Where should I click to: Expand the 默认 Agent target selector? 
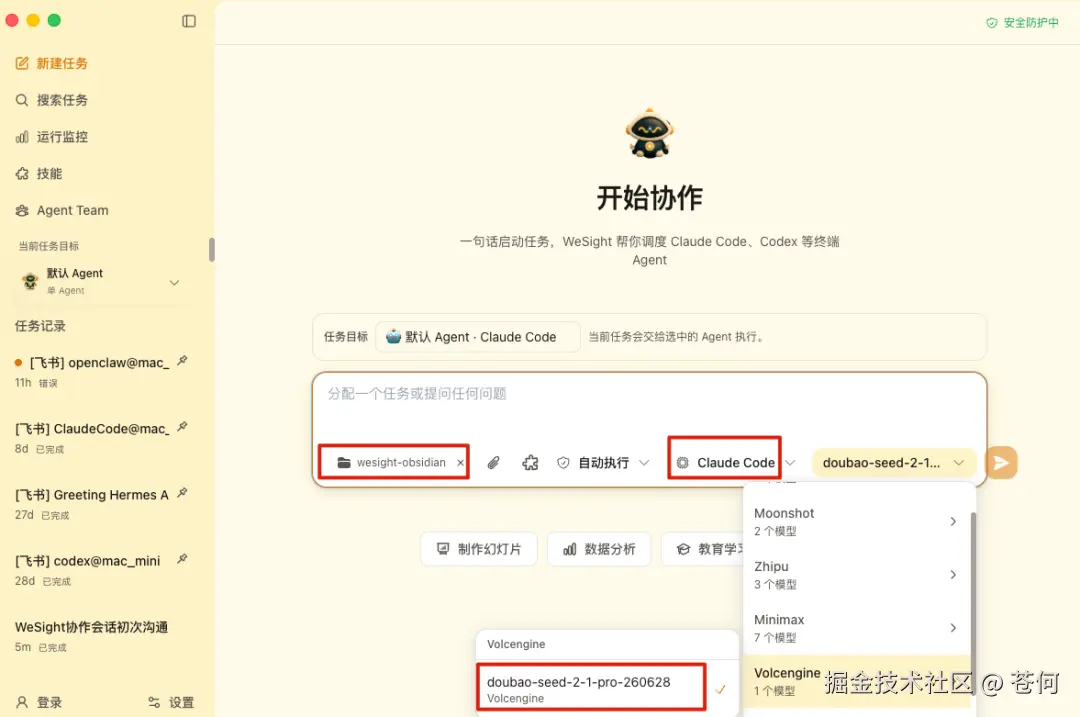pyautogui.click(x=100, y=282)
